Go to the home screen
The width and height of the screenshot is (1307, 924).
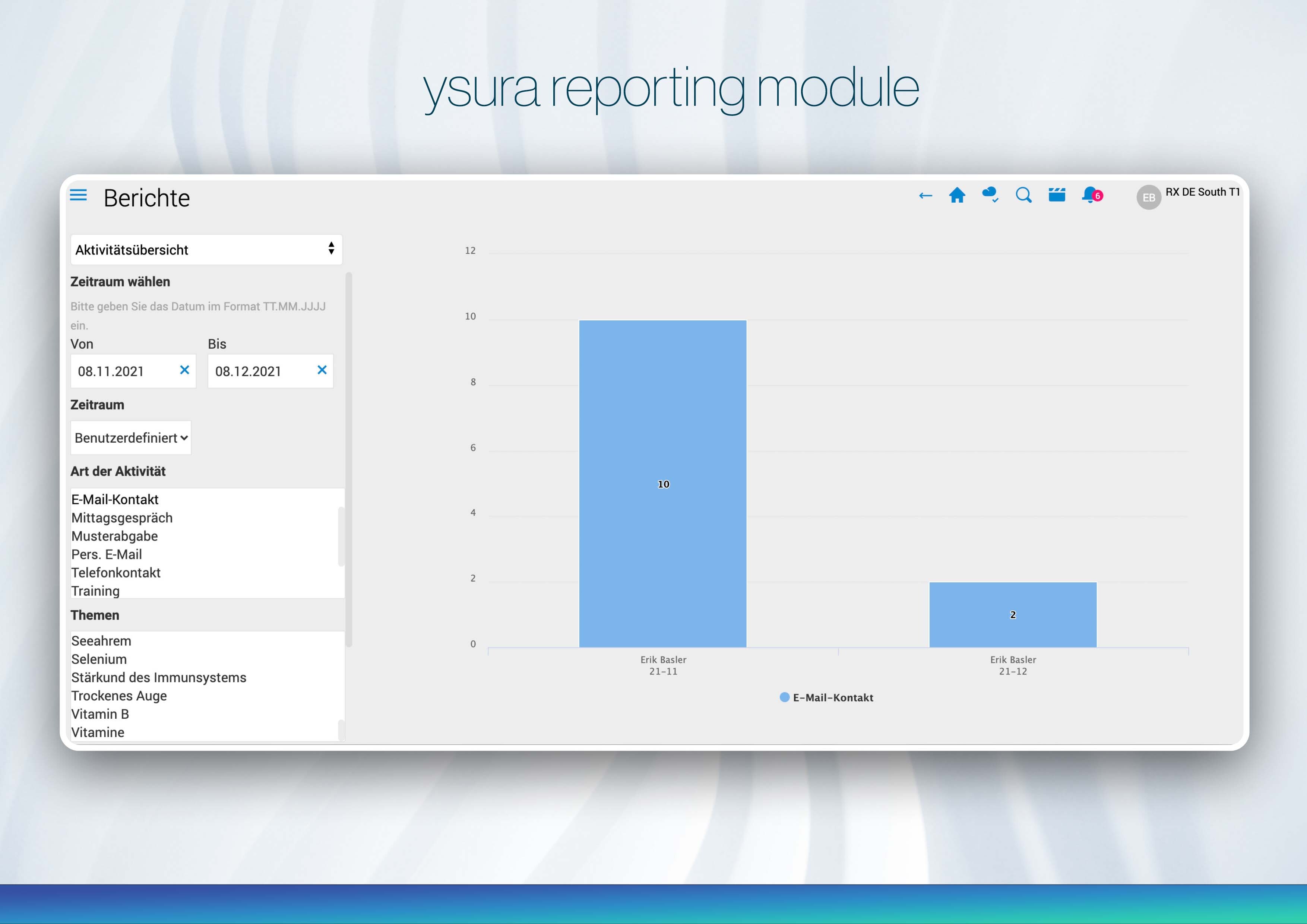(x=958, y=195)
